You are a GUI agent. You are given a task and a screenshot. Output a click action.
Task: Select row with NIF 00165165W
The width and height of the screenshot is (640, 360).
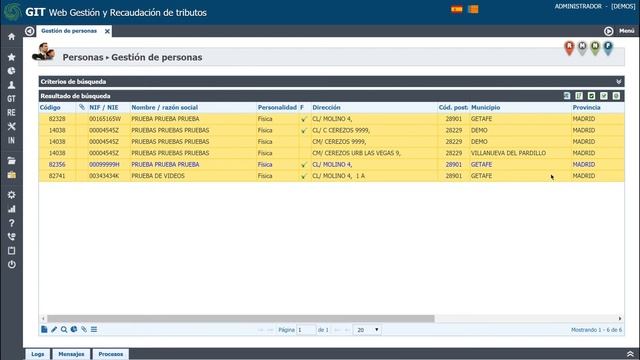pos(331,119)
